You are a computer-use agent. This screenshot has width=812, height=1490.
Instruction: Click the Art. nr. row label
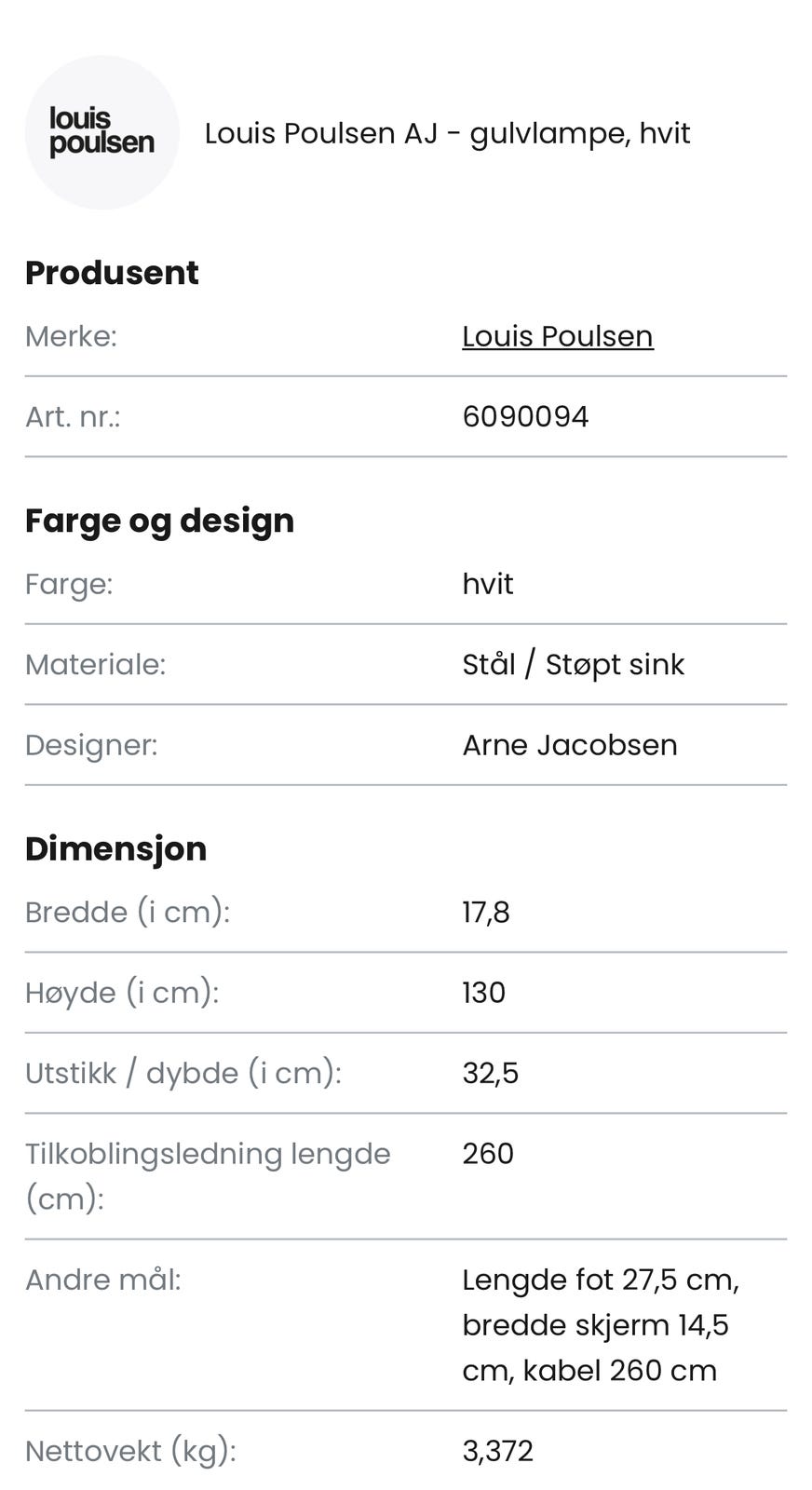click(73, 416)
